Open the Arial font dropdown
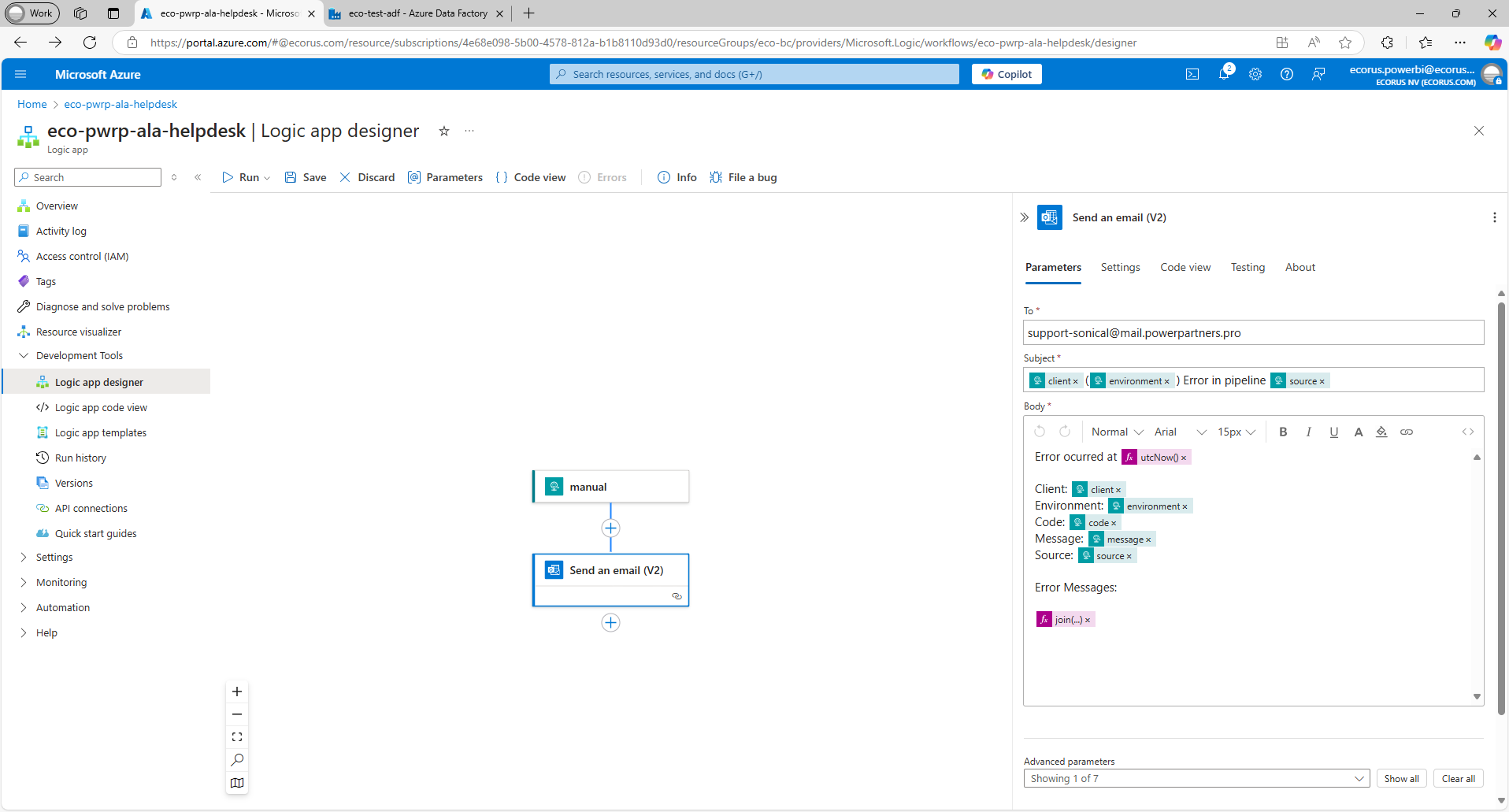Viewport: 1509px width, 812px height. 1180,432
